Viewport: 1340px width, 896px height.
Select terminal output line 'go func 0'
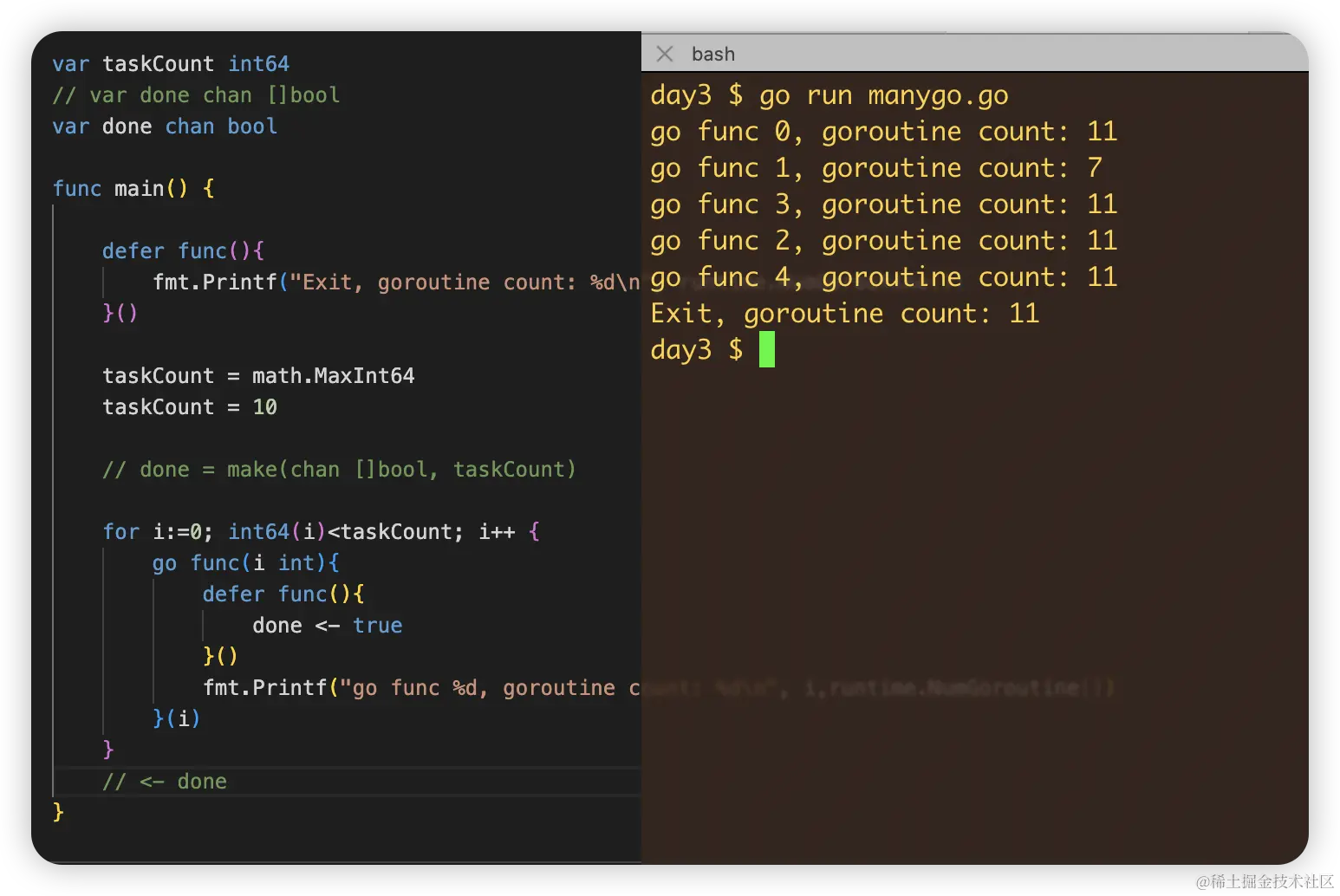click(884, 132)
